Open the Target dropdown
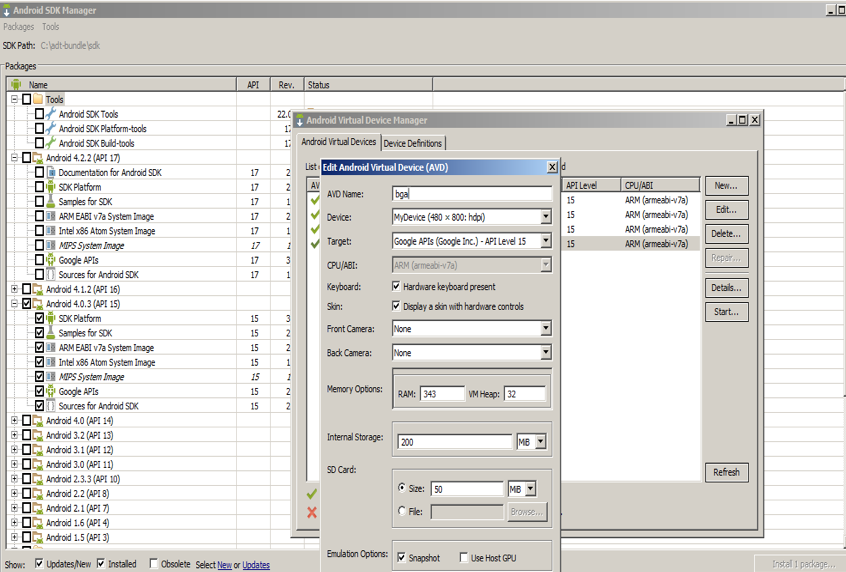Viewport: 846px width, 572px height. 545,241
